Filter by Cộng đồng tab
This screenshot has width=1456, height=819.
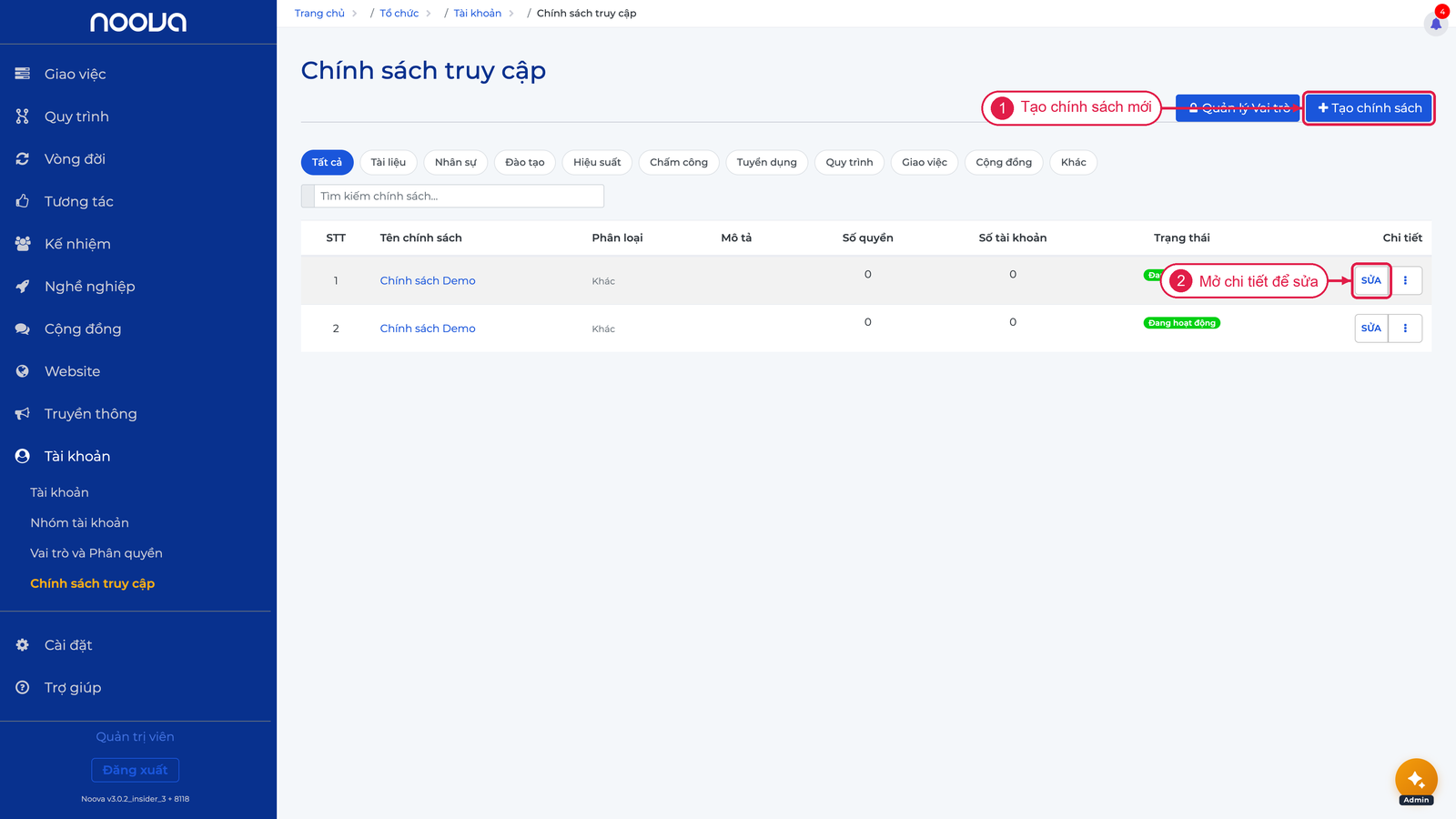coord(1004,162)
